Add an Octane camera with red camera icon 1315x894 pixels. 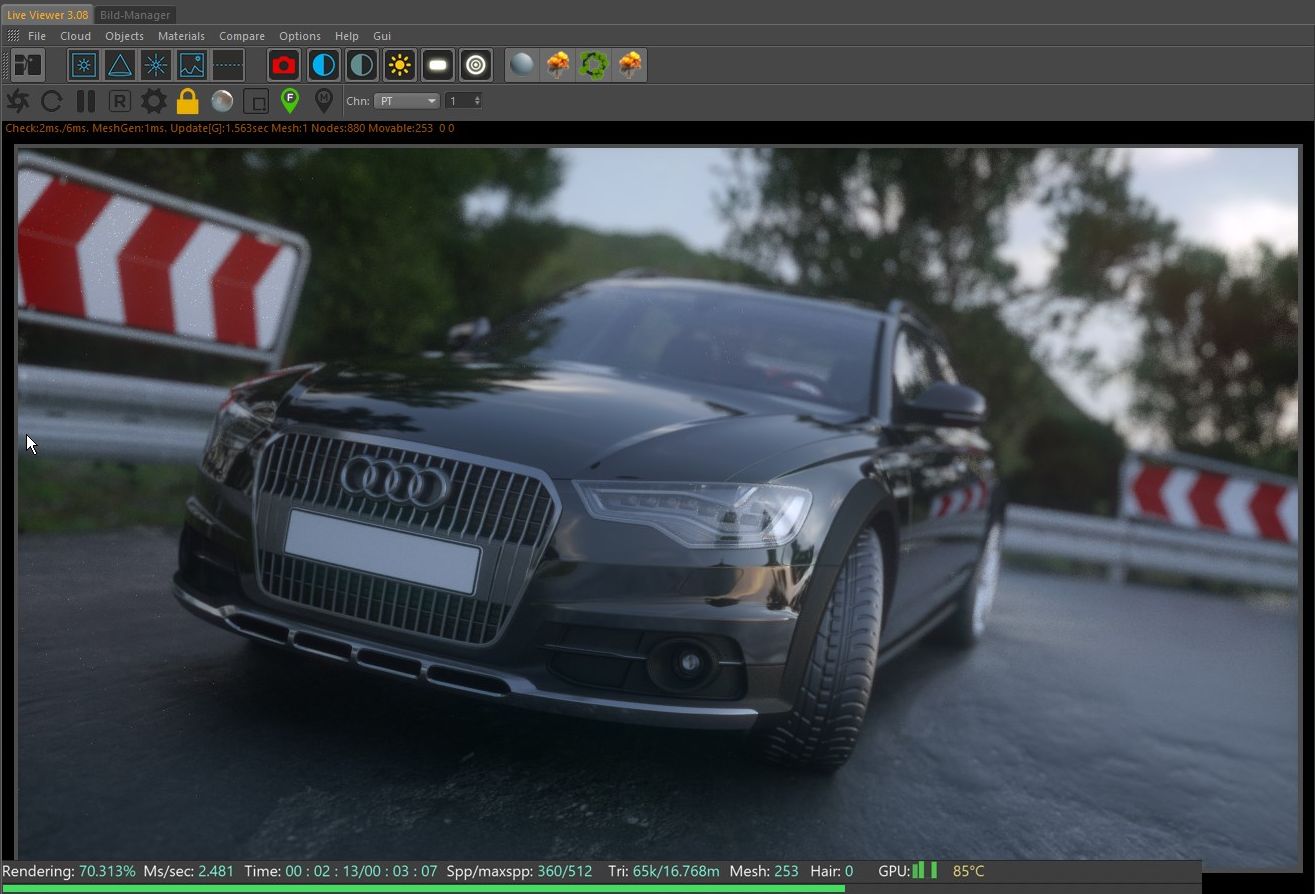click(x=284, y=66)
